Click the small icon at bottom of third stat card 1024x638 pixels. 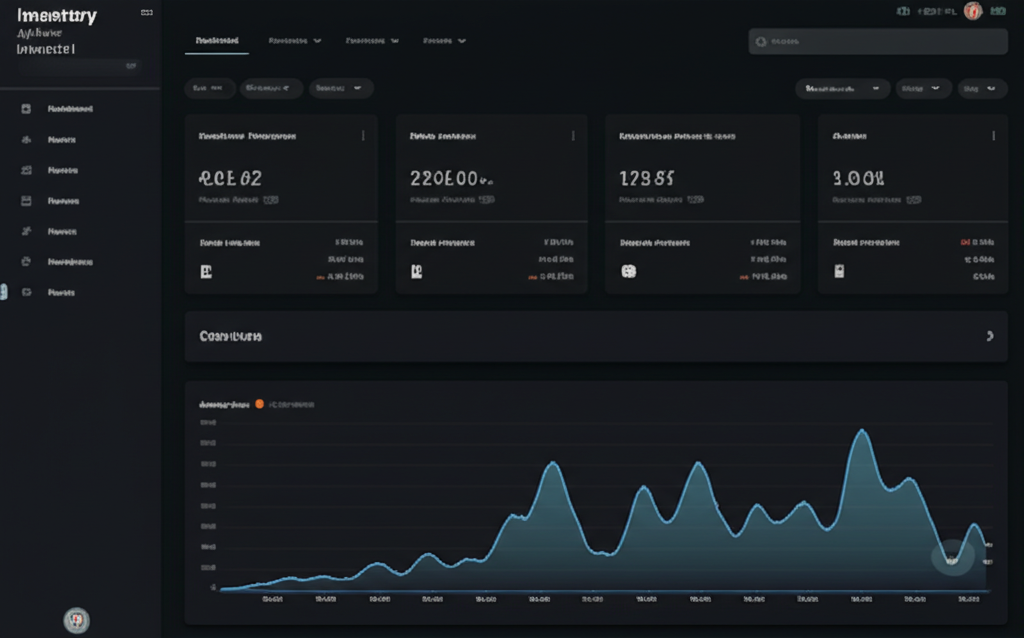tap(628, 271)
